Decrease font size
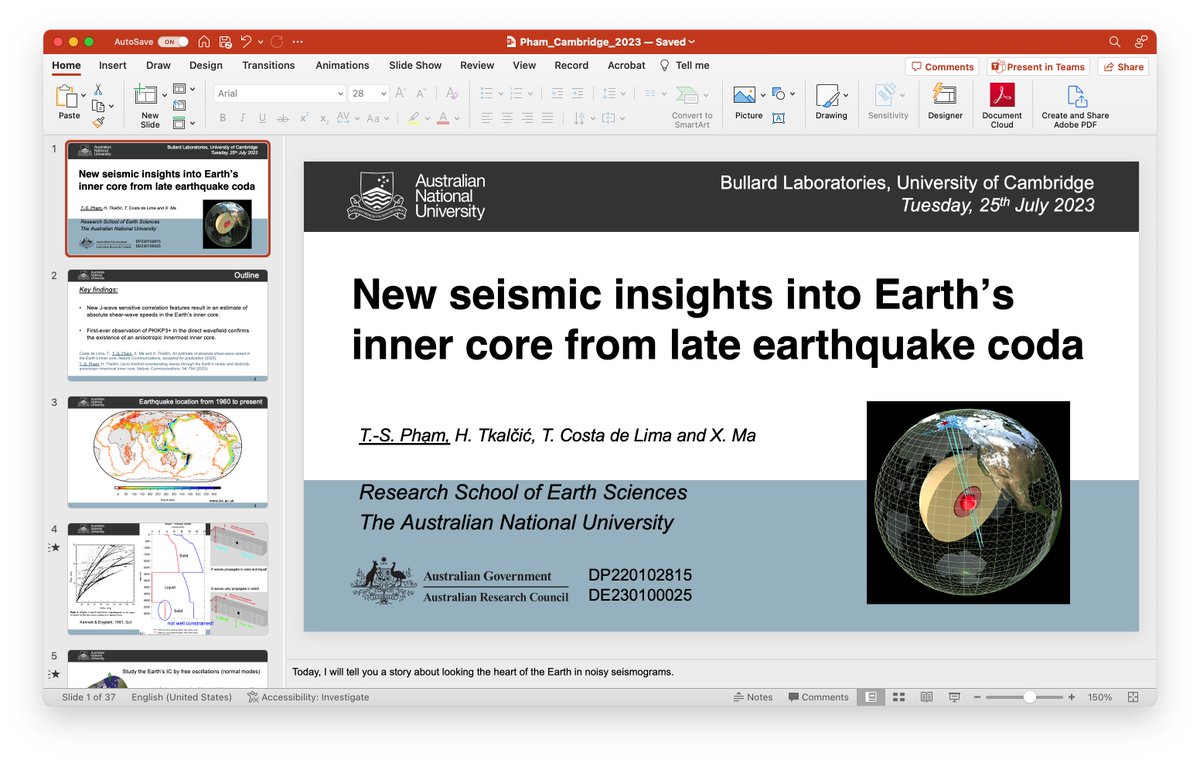The height and width of the screenshot is (763, 1200). click(421, 93)
